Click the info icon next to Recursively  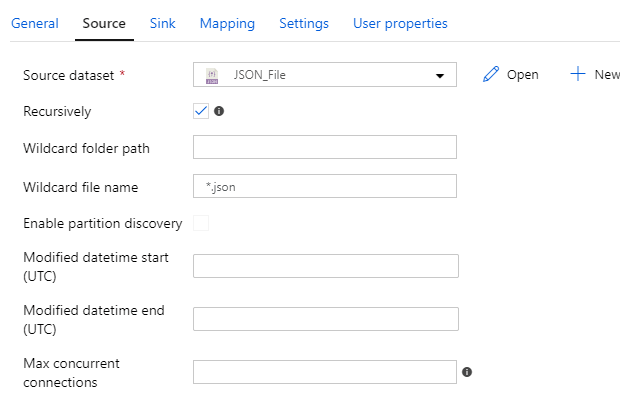219,111
